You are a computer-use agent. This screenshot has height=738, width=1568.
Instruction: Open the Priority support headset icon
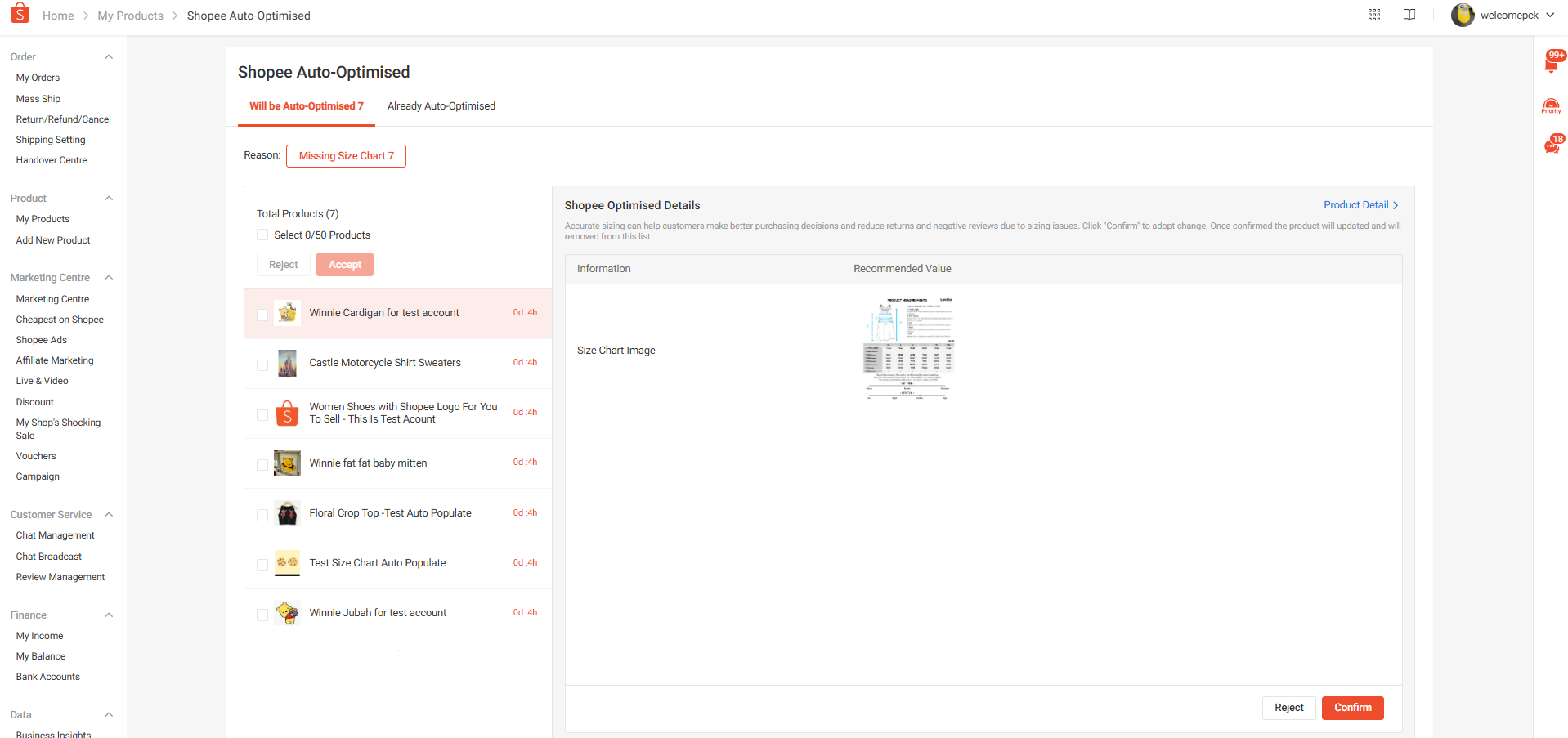click(1551, 106)
